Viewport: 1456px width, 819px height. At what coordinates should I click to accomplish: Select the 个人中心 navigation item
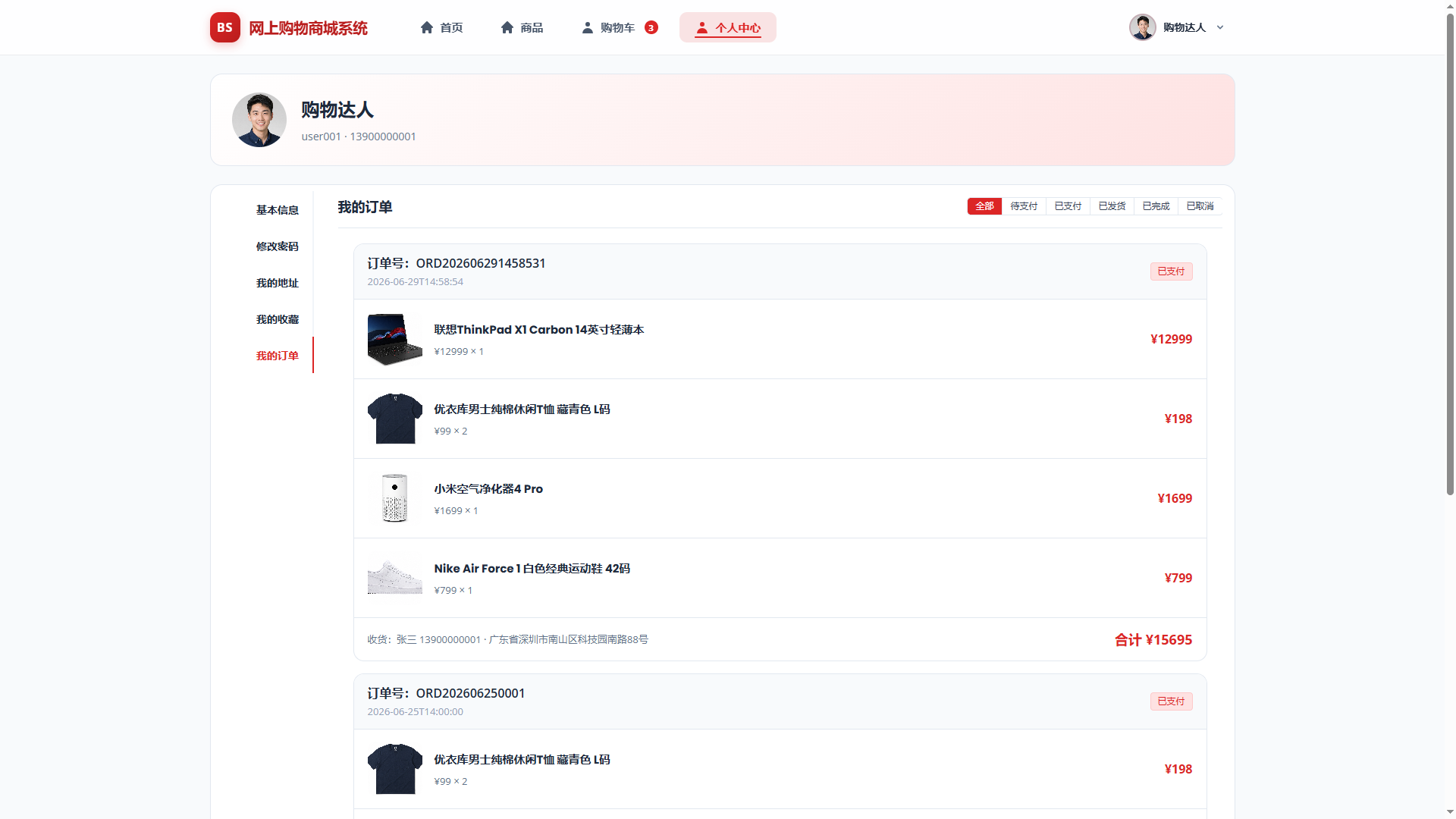pos(728,27)
